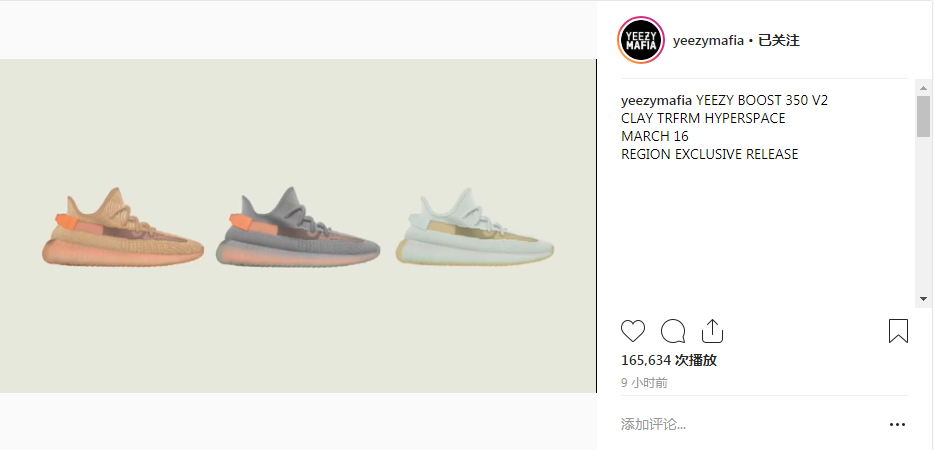Open yeezymafia username in header

pos(708,41)
